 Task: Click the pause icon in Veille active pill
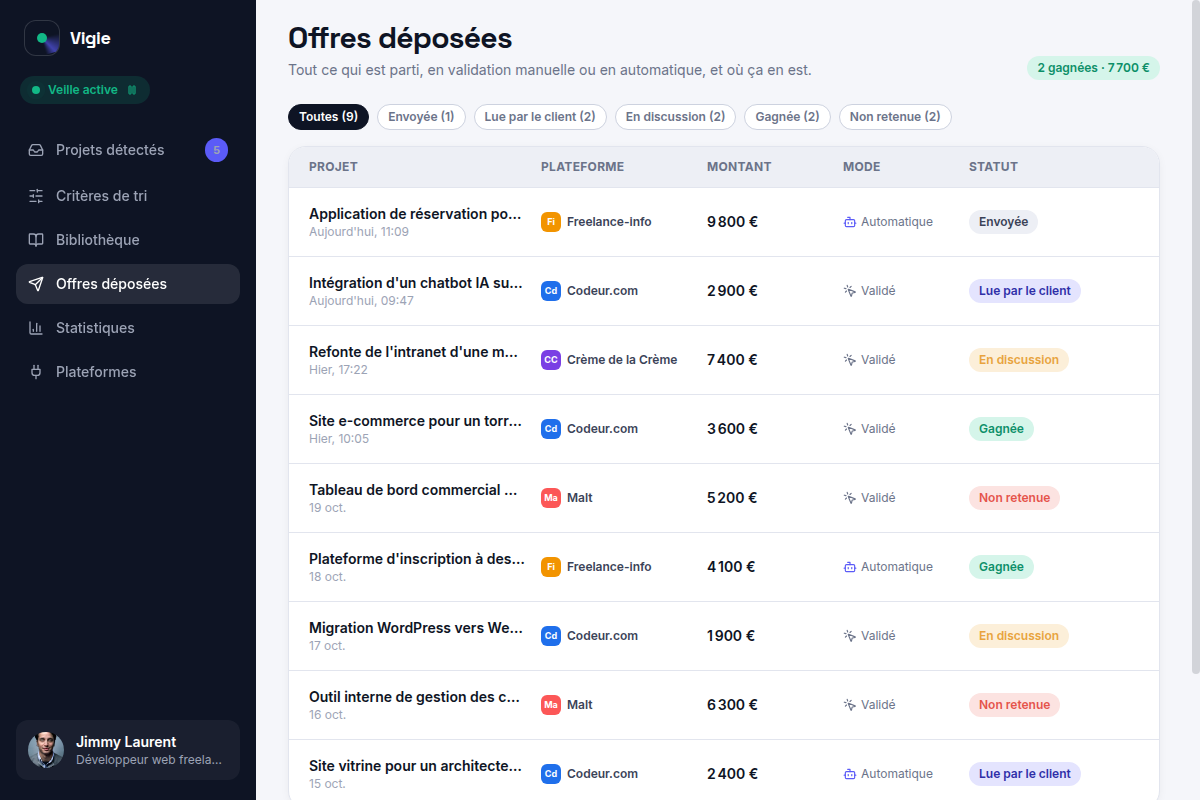click(131, 90)
